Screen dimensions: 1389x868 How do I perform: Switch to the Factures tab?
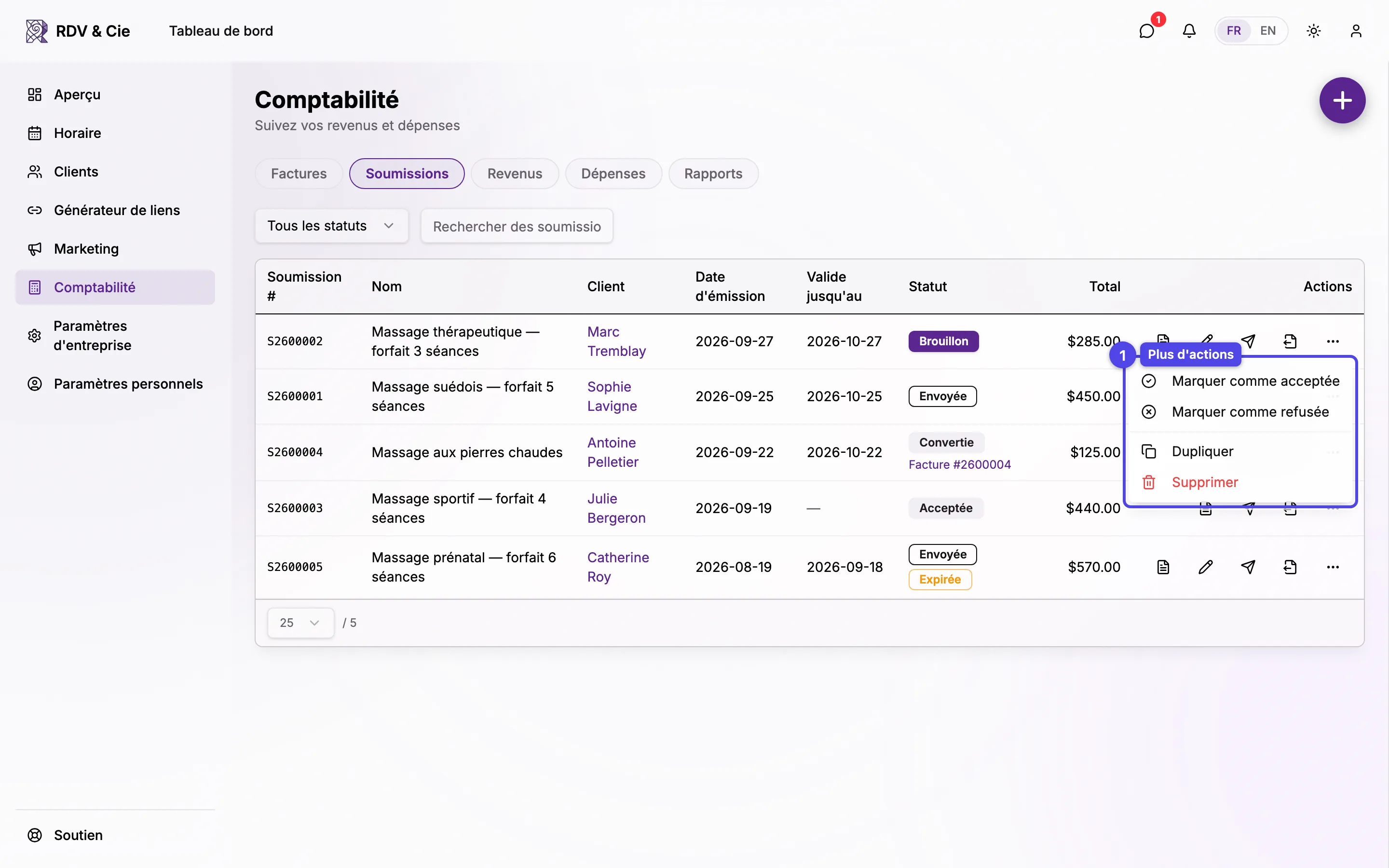(x=299, y=174)
